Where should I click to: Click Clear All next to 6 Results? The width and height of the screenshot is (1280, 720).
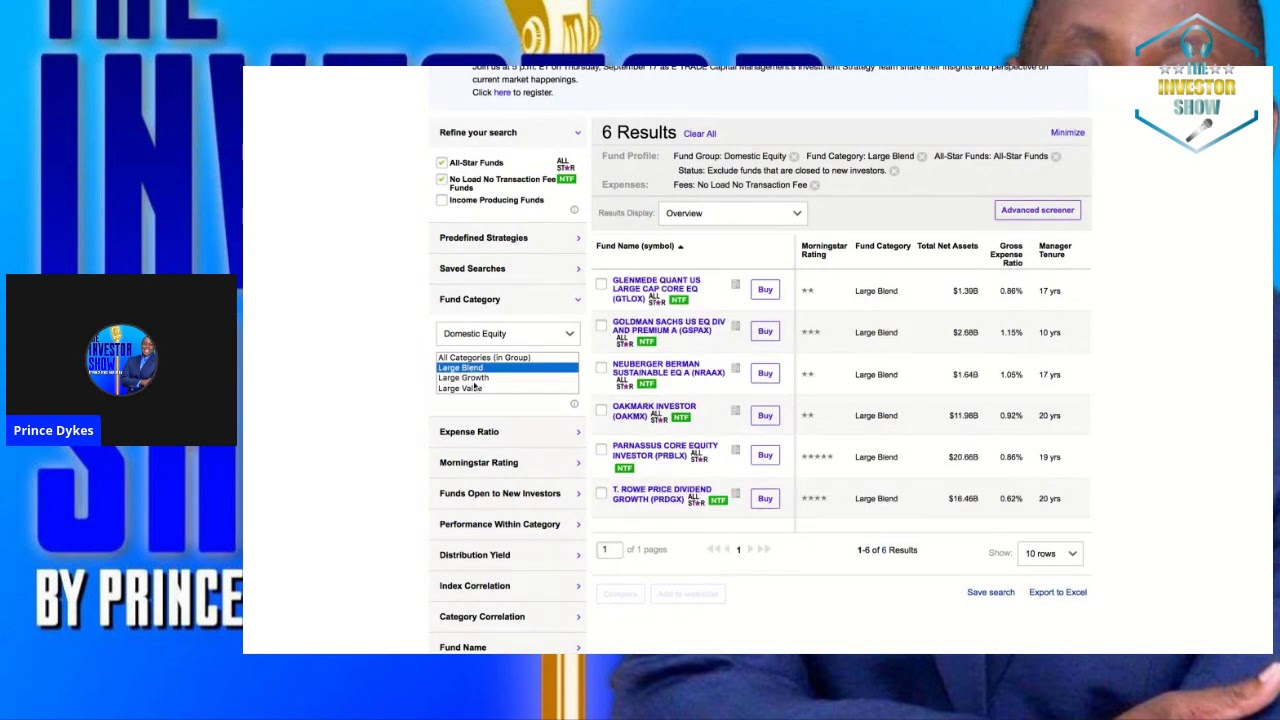pos(700,134)
